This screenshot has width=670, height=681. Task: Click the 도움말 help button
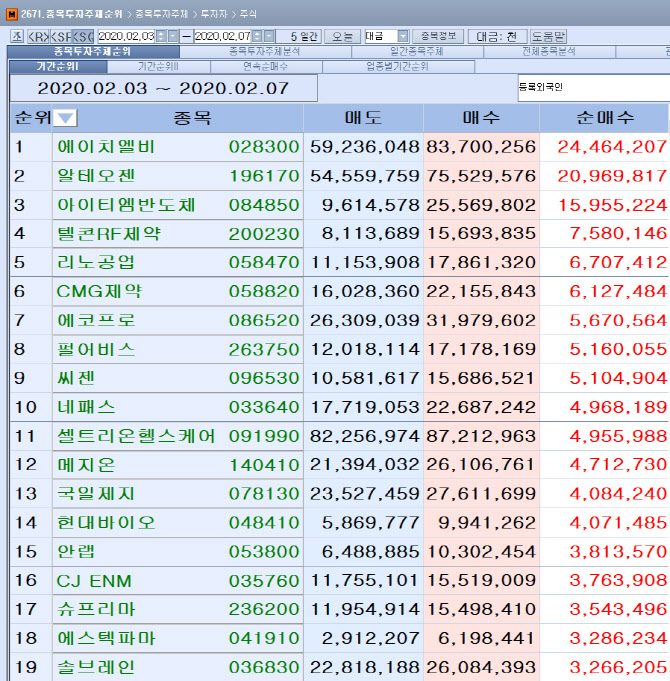pyautogui.click(x=548, y=36)
